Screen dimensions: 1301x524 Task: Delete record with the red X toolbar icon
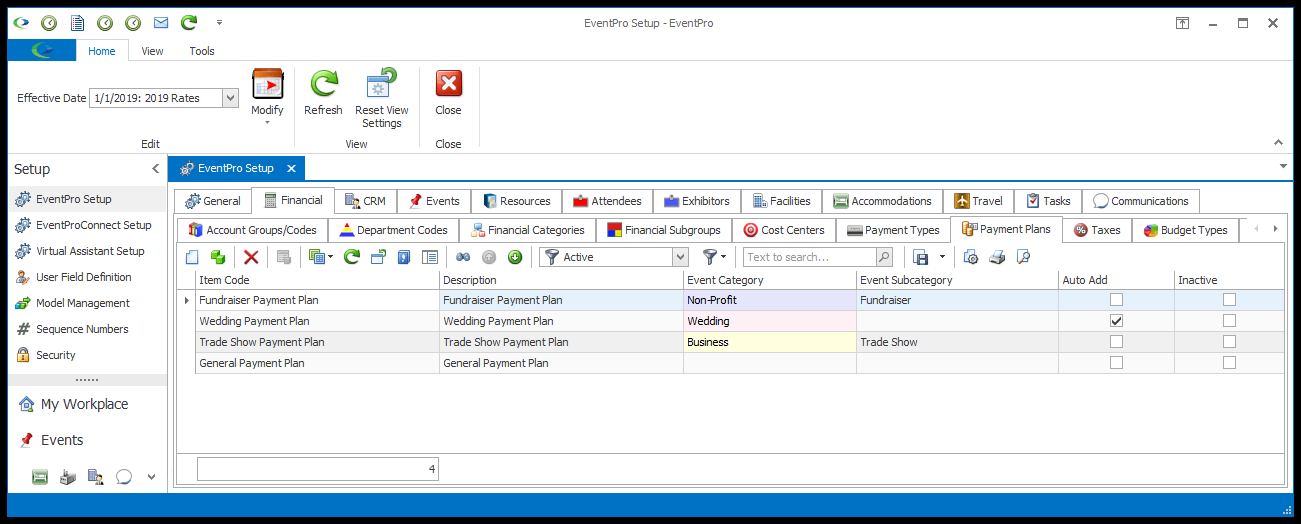tap(252, 257)
